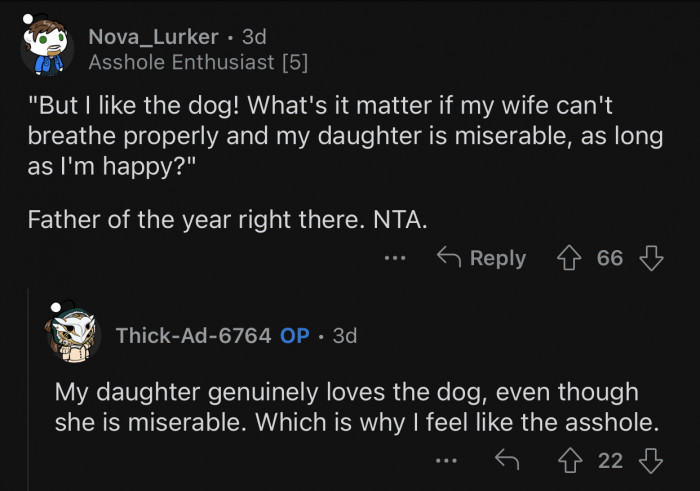Open Thick-Ad-6764's profile via username

click(193, 335)
